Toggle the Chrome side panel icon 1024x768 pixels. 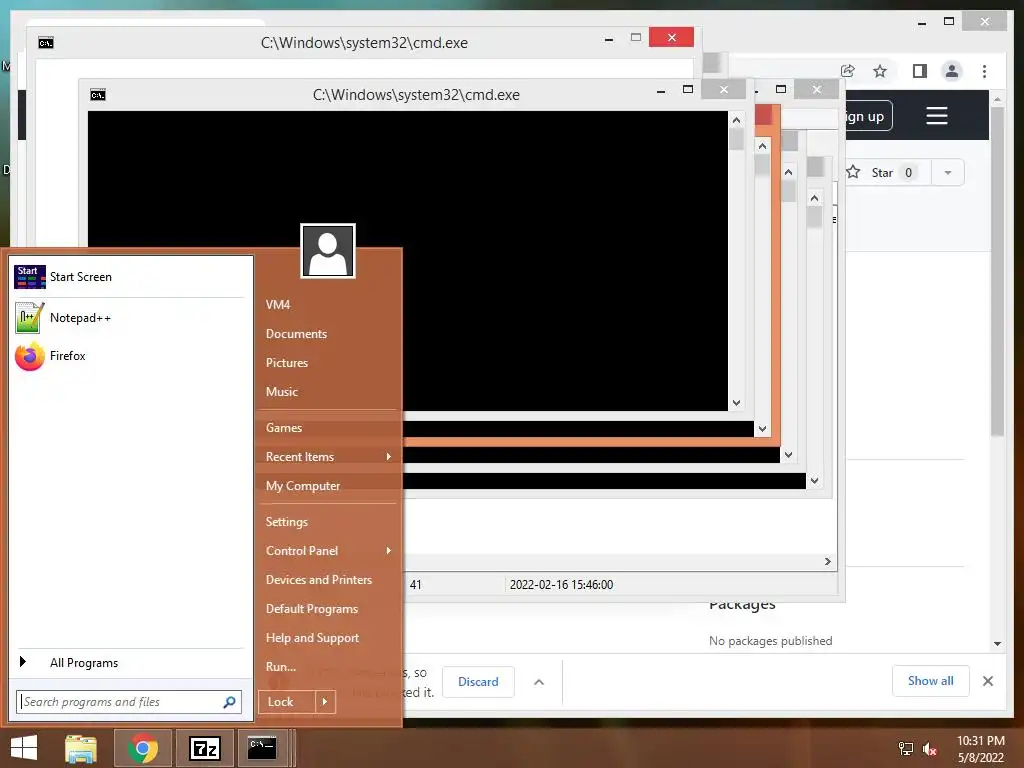pos(920,71)
